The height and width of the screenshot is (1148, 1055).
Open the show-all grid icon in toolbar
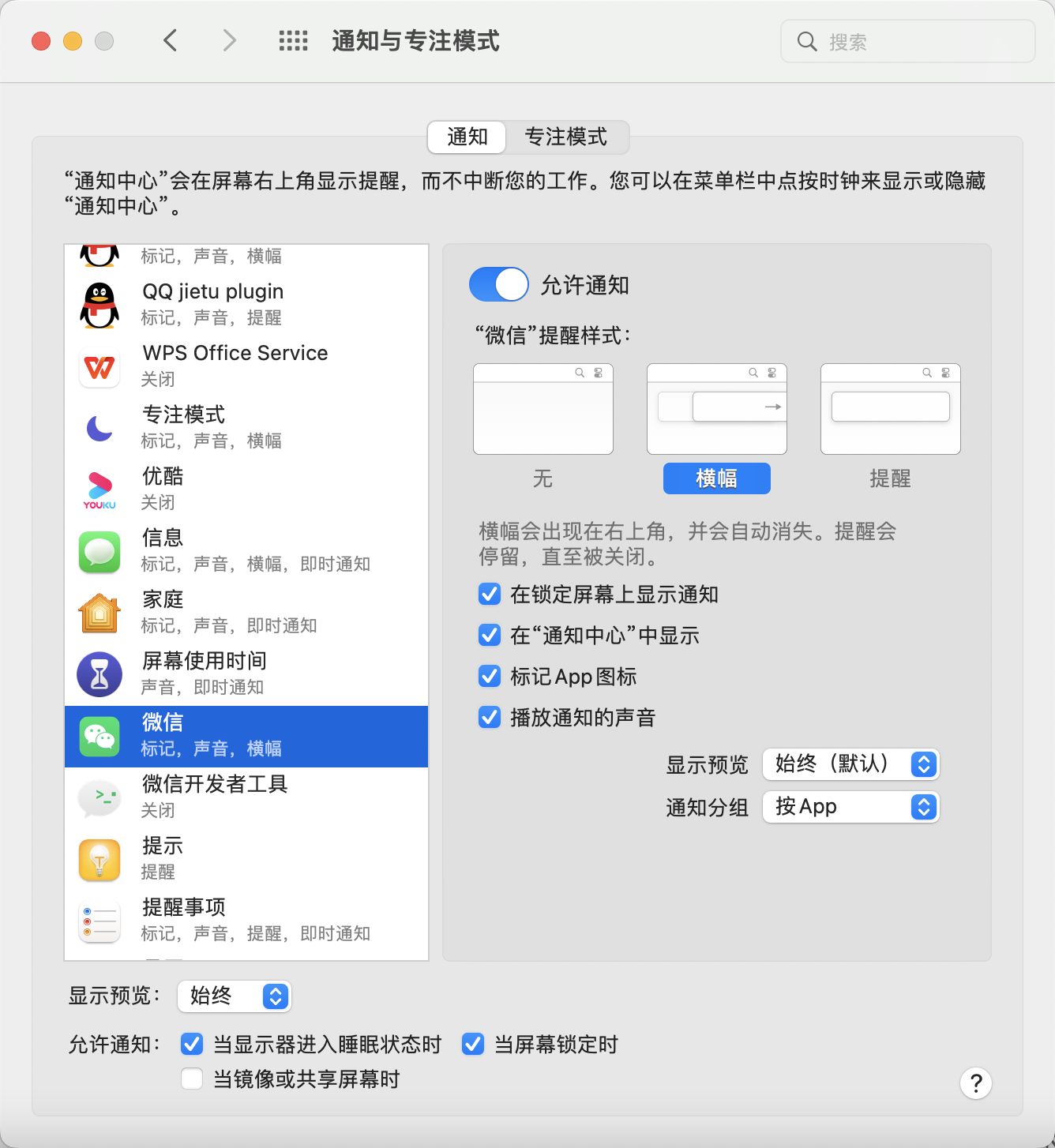[294, 41]
